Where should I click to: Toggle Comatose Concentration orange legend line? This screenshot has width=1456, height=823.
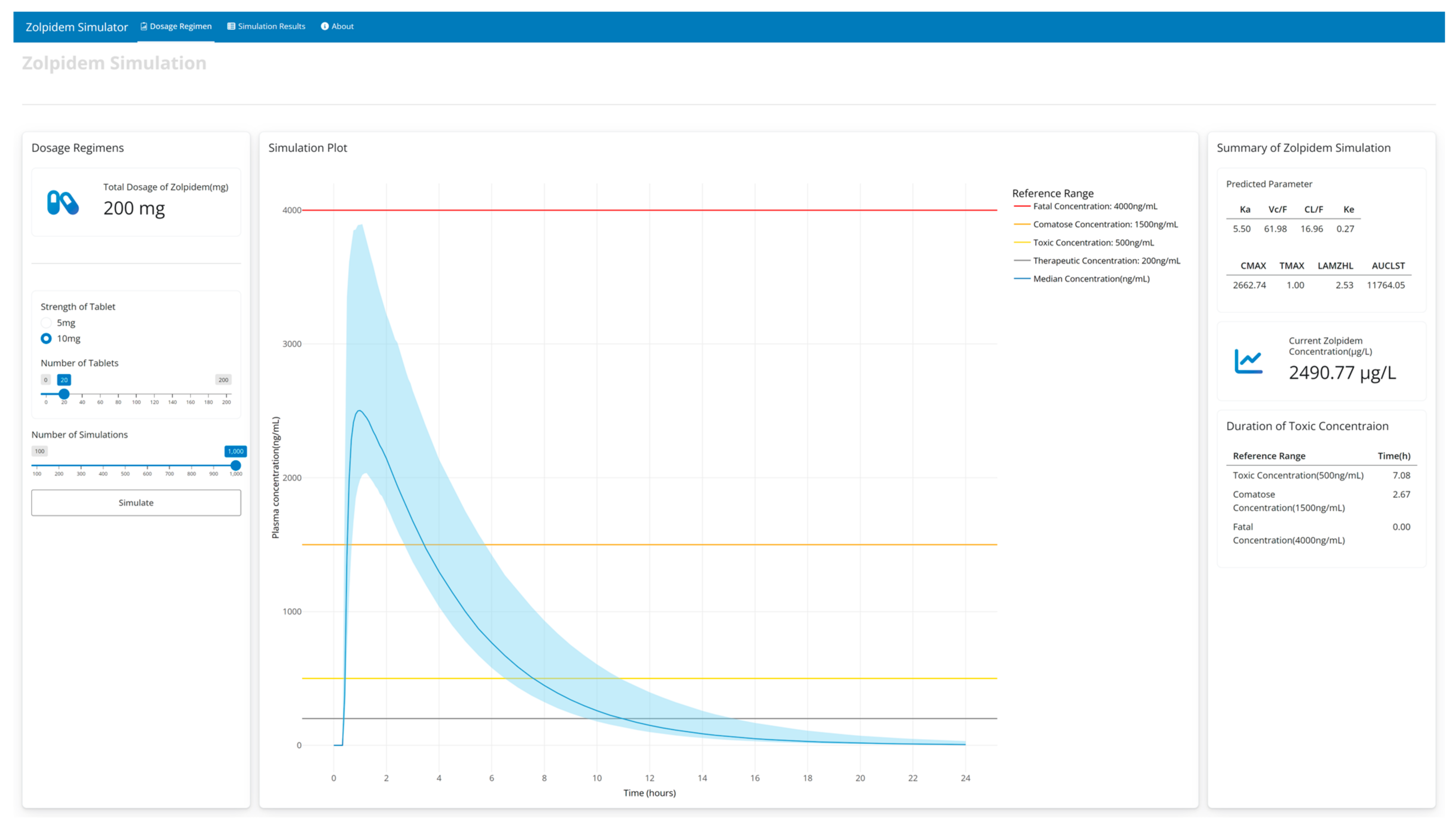[1021, 225]
